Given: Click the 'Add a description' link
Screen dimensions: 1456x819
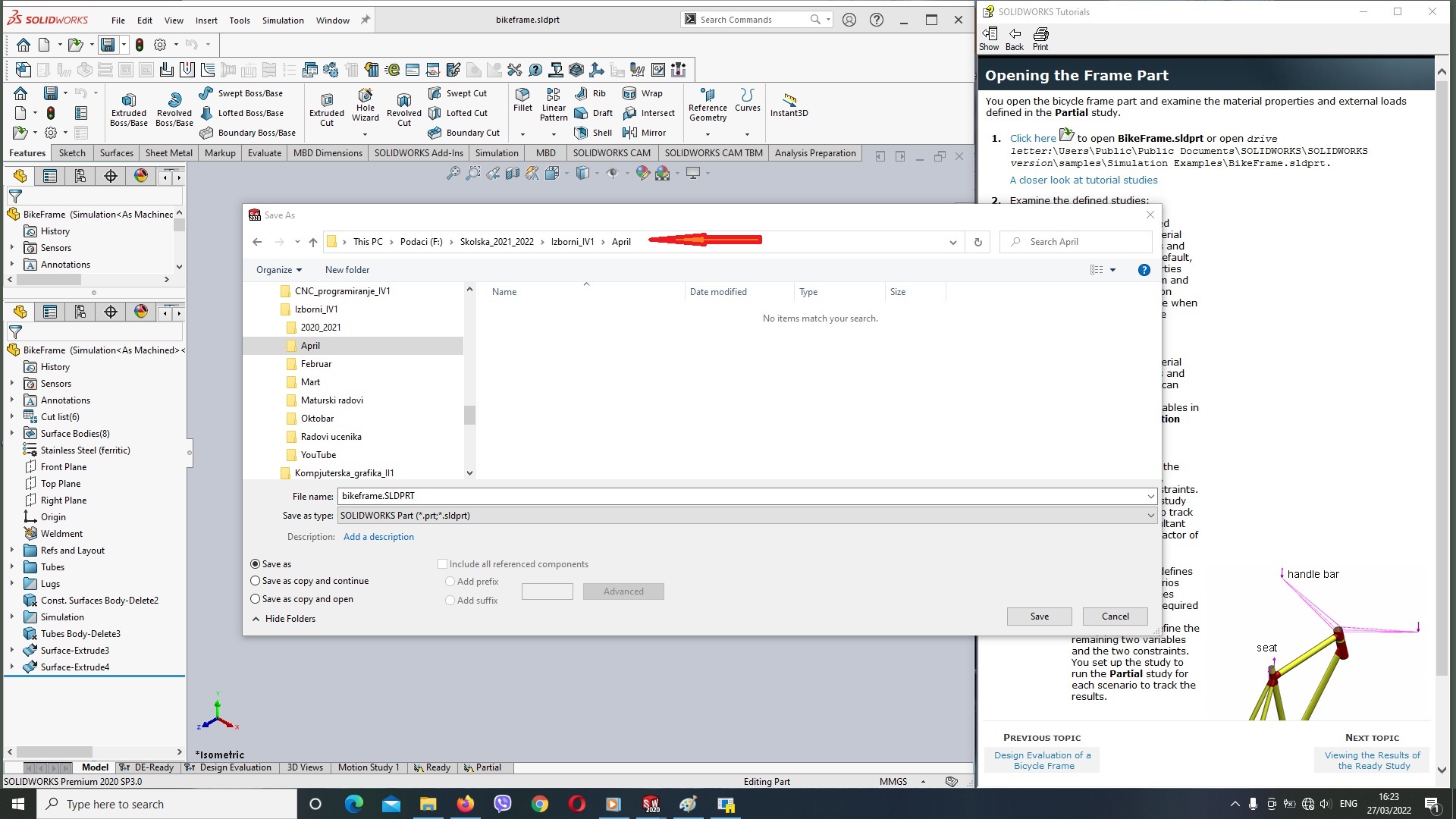Looking at the screenshot, I should click(378, 537).
